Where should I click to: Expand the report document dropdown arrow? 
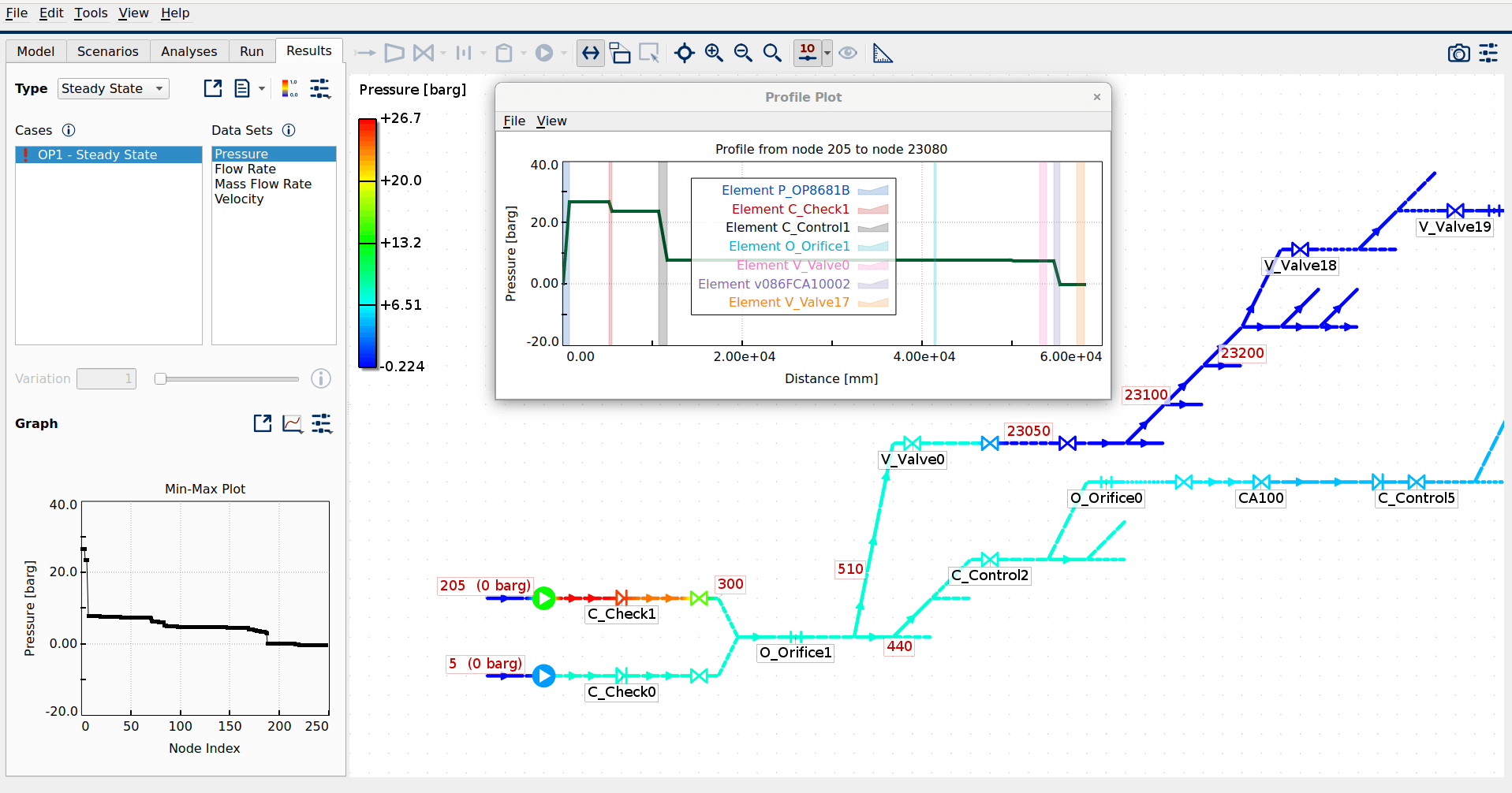point(262,88)
